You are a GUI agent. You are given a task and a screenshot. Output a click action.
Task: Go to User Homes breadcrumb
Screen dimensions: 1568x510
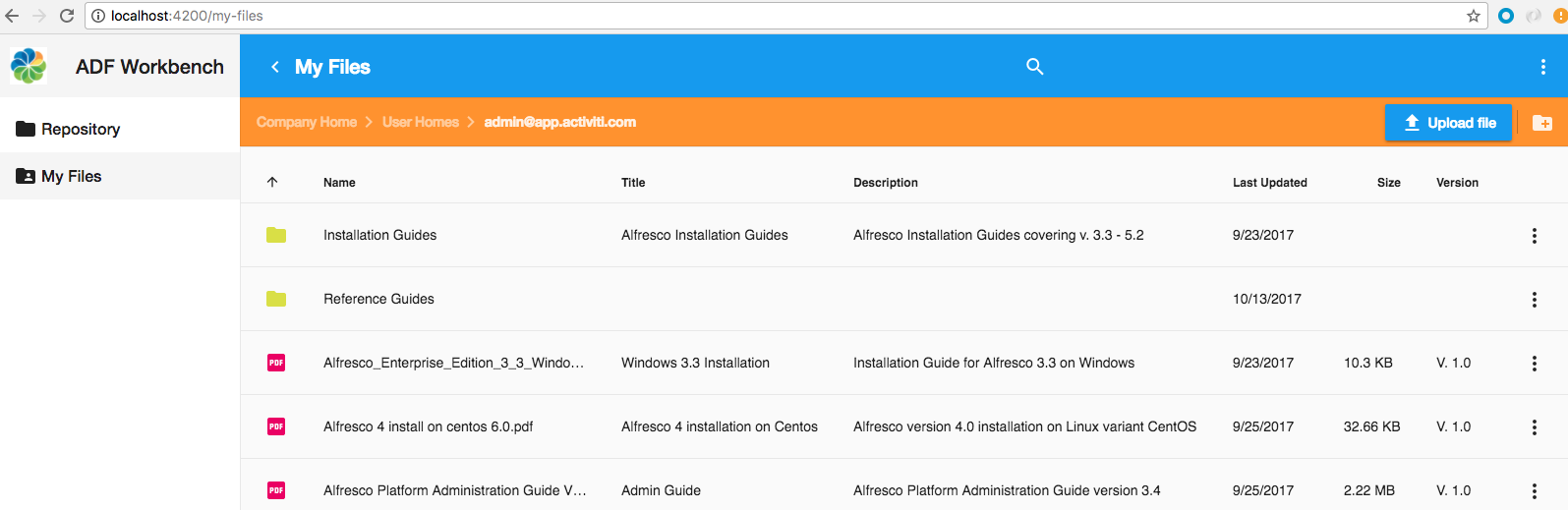(420, 122)
